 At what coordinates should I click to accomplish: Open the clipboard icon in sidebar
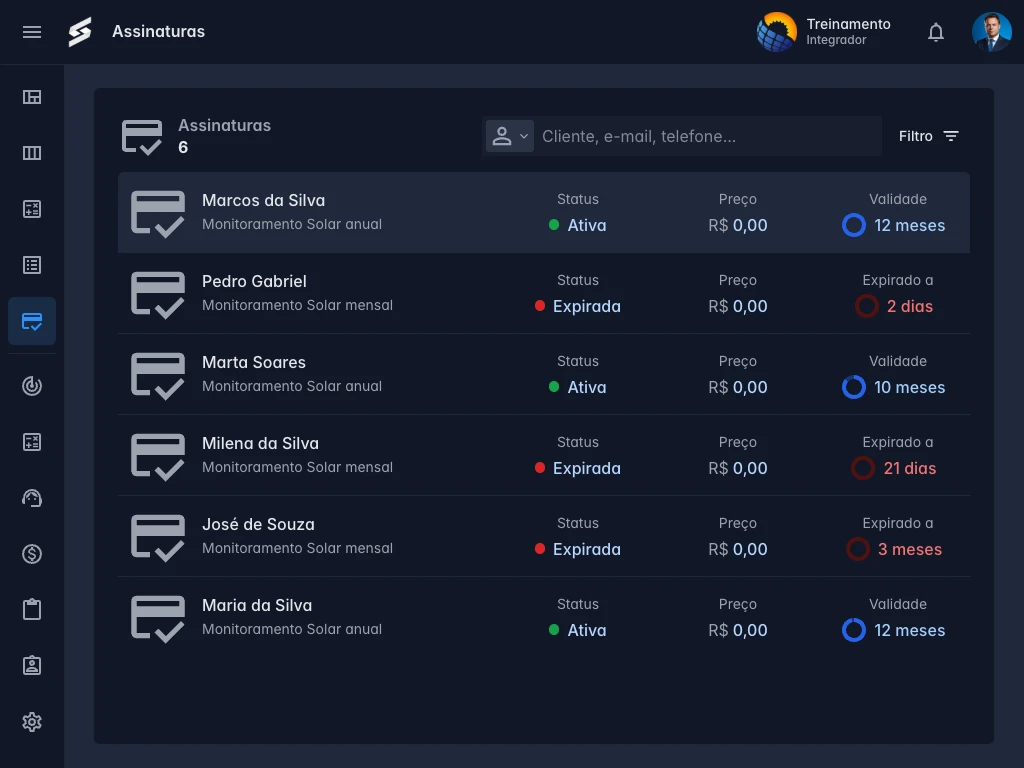coord(32,610)
